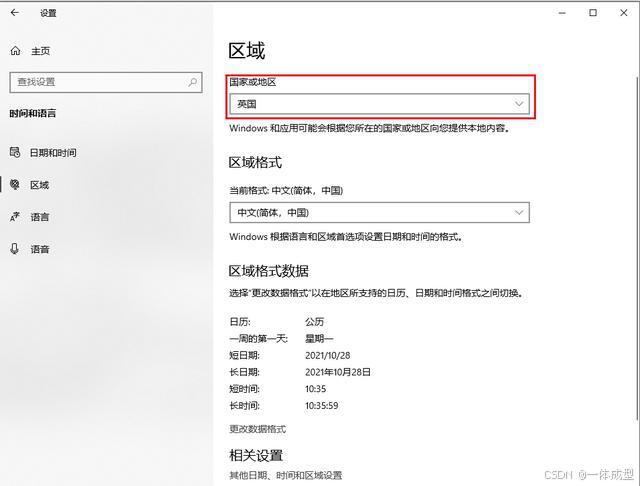
Task: Click the 区域 globe icon
Action: click(15, 184)
